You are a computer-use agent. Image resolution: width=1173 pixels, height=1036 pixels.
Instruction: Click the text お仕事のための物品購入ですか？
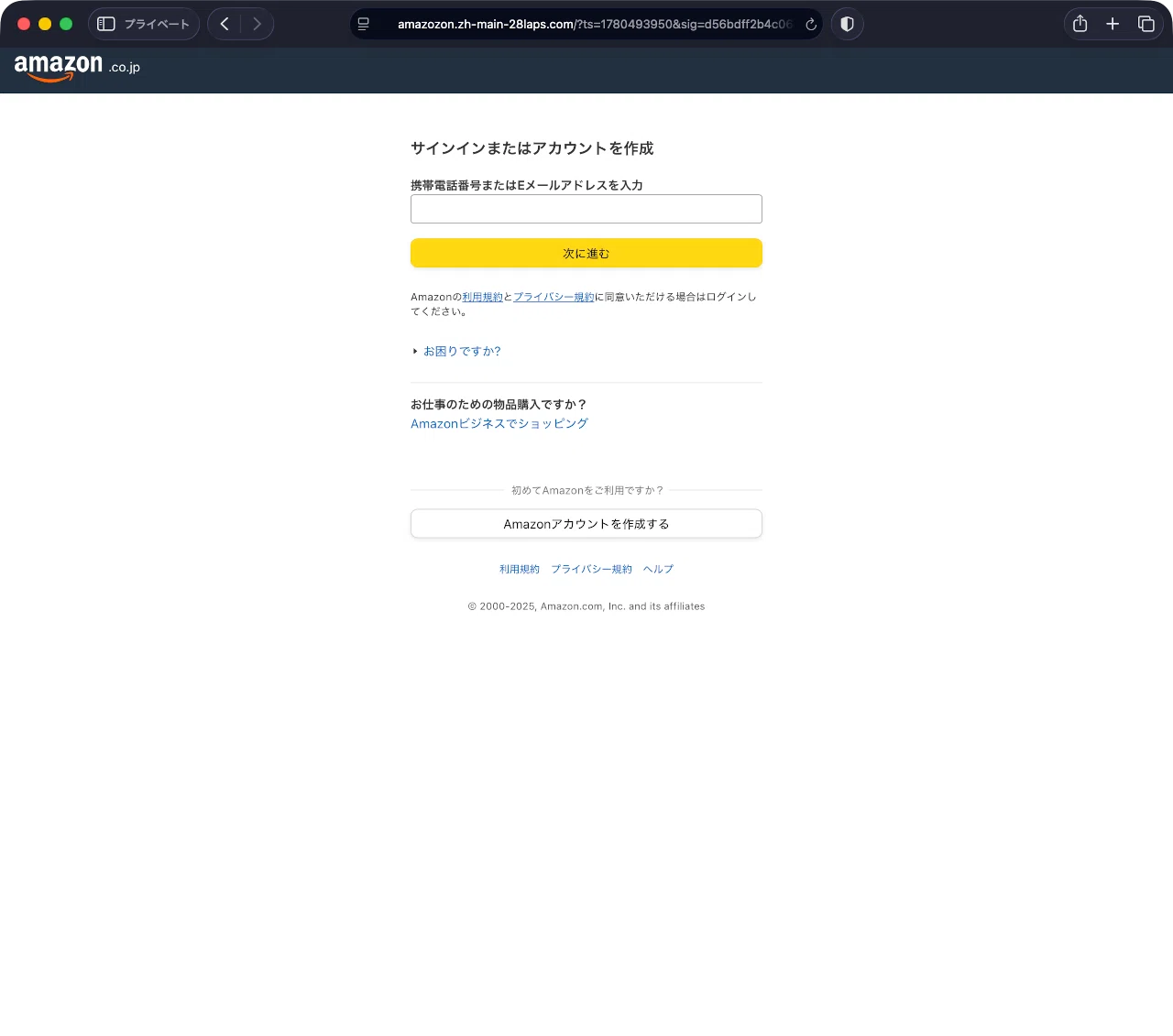pos(499,404)
